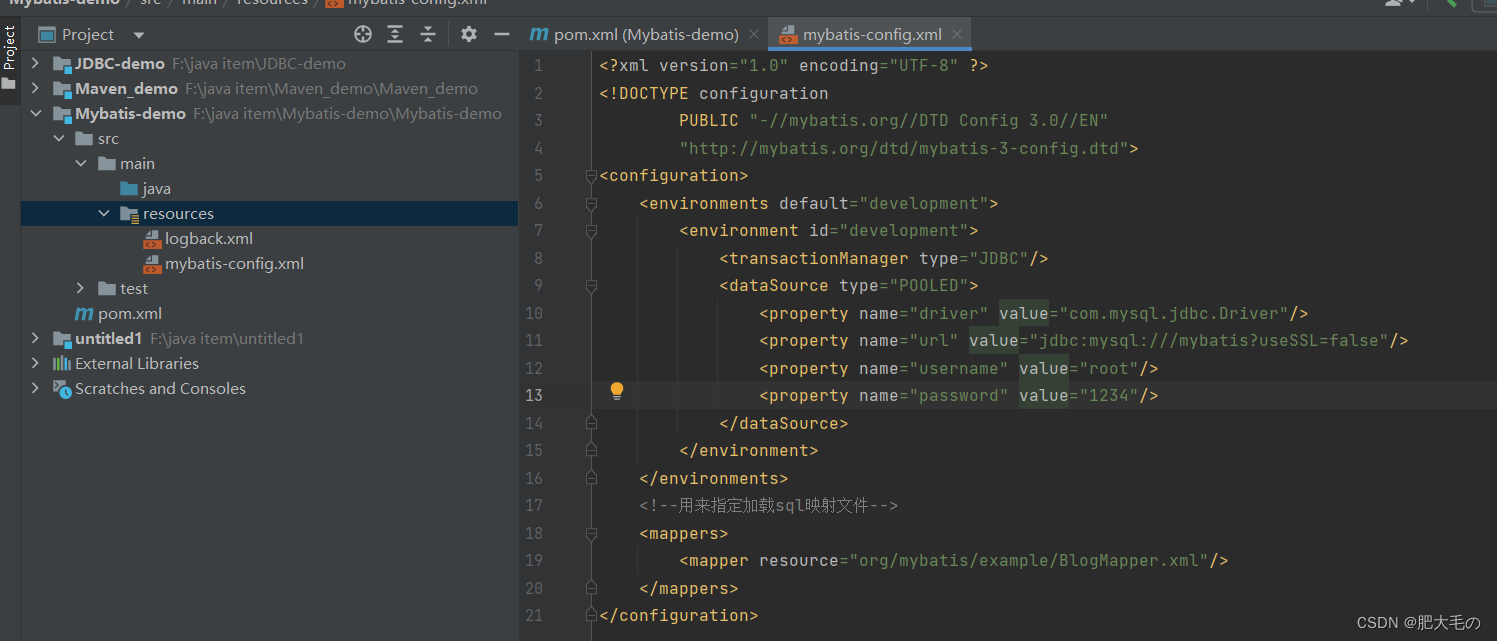Hide the Project tool window

pyautogui.click(x=502, y=35)
